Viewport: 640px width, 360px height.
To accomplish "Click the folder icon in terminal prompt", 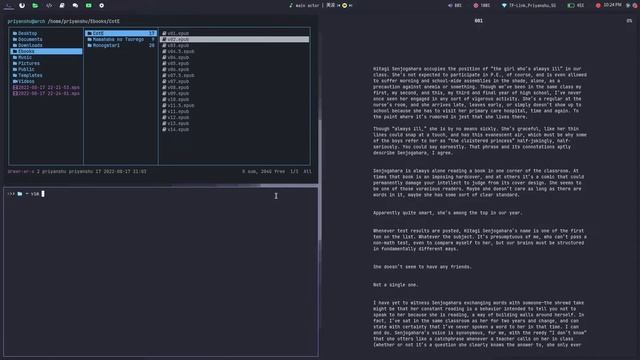I will (x=20, y=194).
